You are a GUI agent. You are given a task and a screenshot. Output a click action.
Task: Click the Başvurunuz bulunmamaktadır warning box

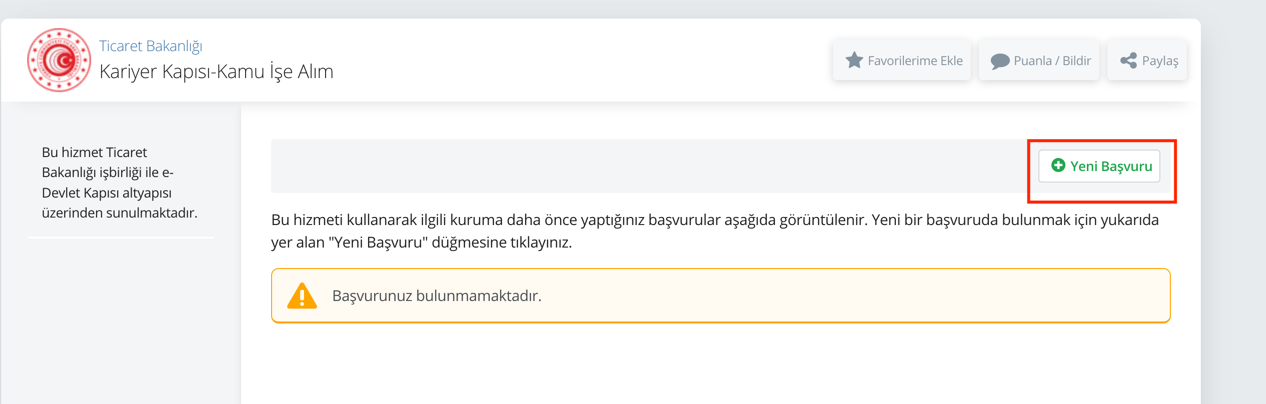coord(720,296)
